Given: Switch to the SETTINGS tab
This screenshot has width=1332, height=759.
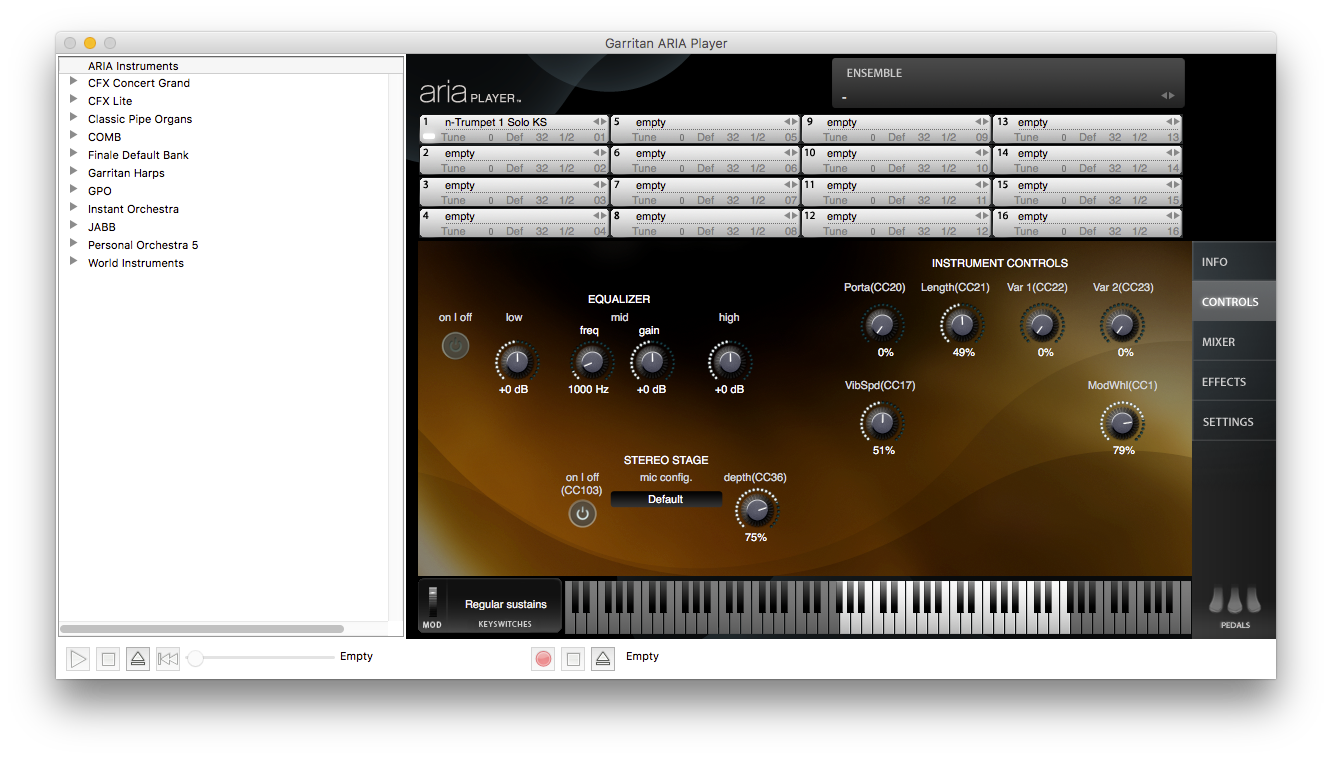Looking at the screenshot, I should pyautogui.click(x=1234, y=422).
